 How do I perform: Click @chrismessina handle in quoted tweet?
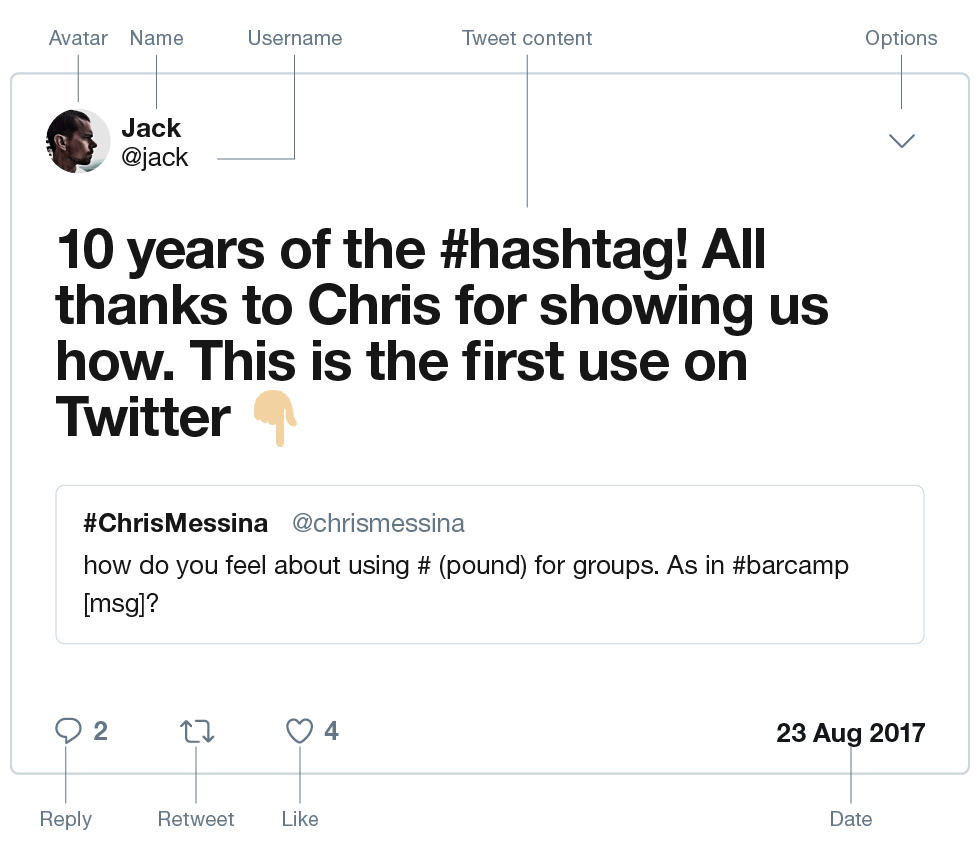(x=378, y=523)
